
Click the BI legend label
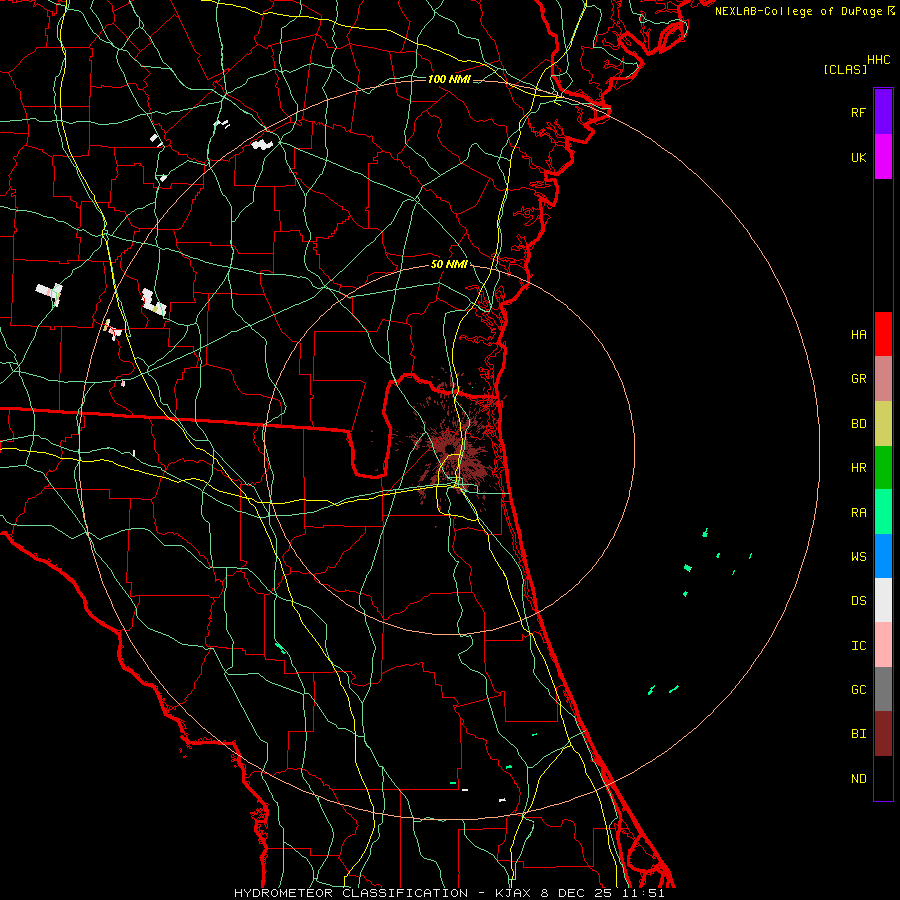pos(858,734)
